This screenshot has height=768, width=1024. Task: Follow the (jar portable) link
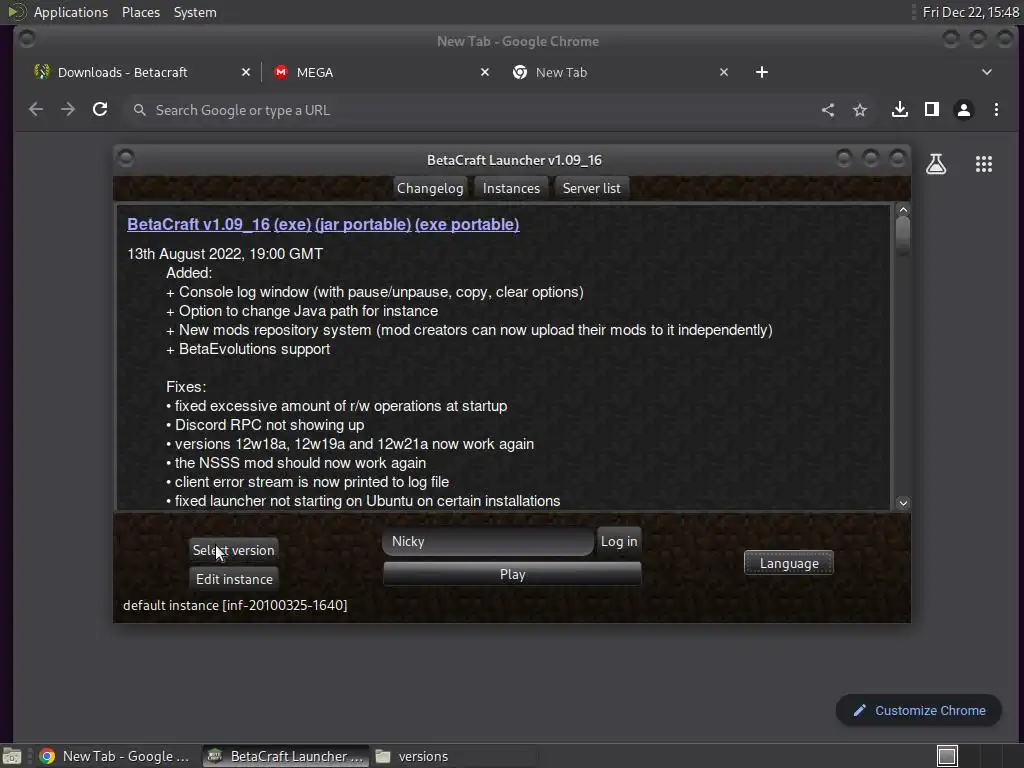click(363, 225)
